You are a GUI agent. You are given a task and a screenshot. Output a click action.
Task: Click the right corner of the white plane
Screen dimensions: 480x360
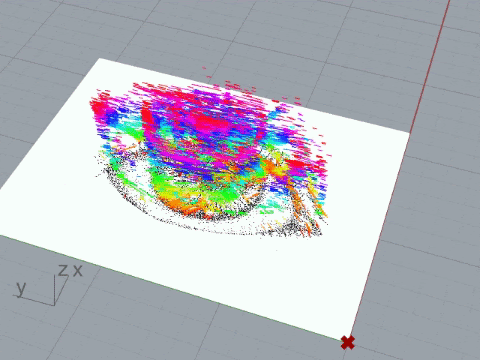point(409,133)
